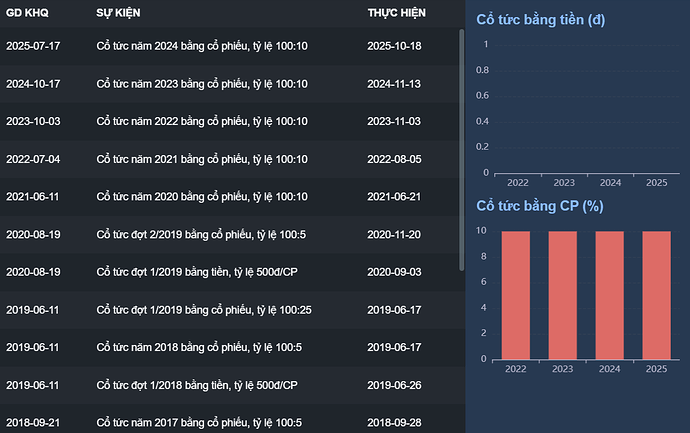Click the Cổ tức bằng CP (%) chart title
690x433 pixels.
(539, 206)
